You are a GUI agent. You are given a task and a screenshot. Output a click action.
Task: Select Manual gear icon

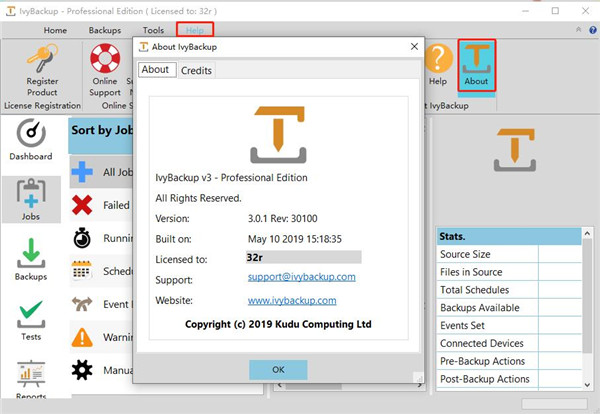[82, 370]
